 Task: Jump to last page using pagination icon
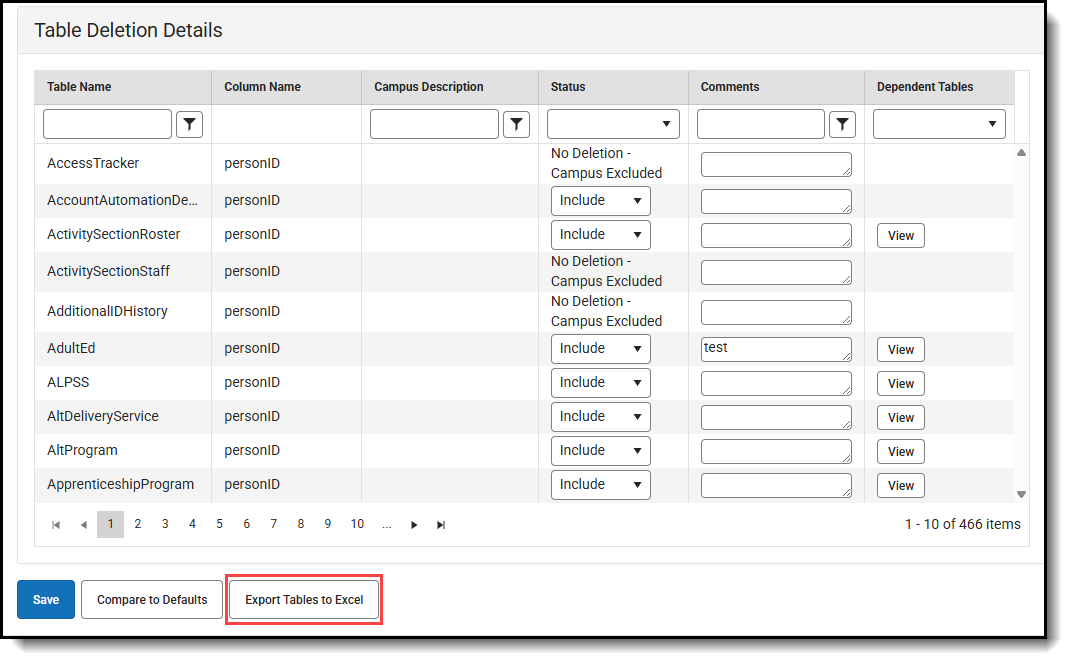[440, 524]
